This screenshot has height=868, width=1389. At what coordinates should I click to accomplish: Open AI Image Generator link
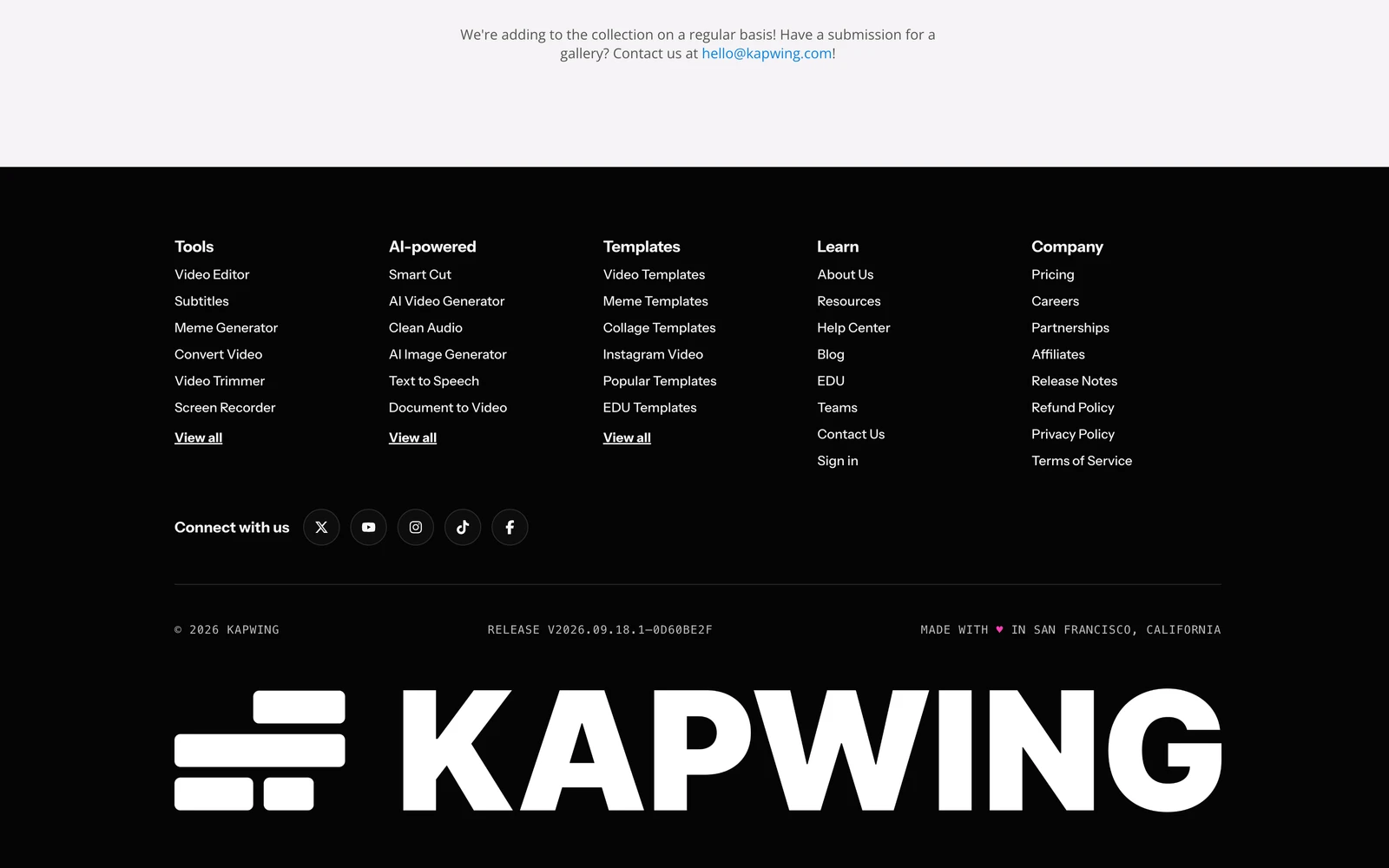click(x=447, y=354)
